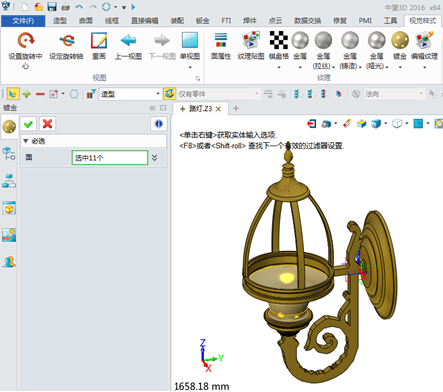Open the File menu

(x=23, y=21)
